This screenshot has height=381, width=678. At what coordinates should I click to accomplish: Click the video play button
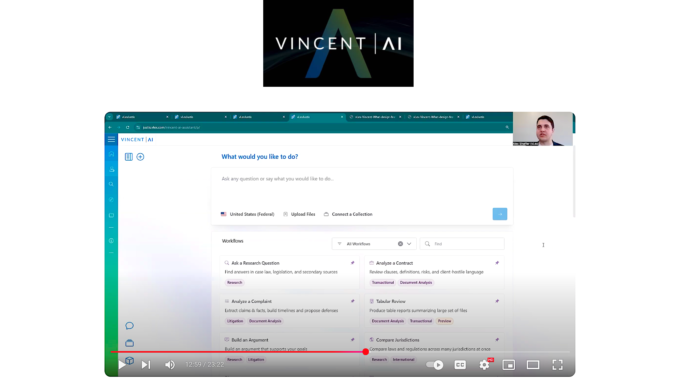(x=122, y=365)
